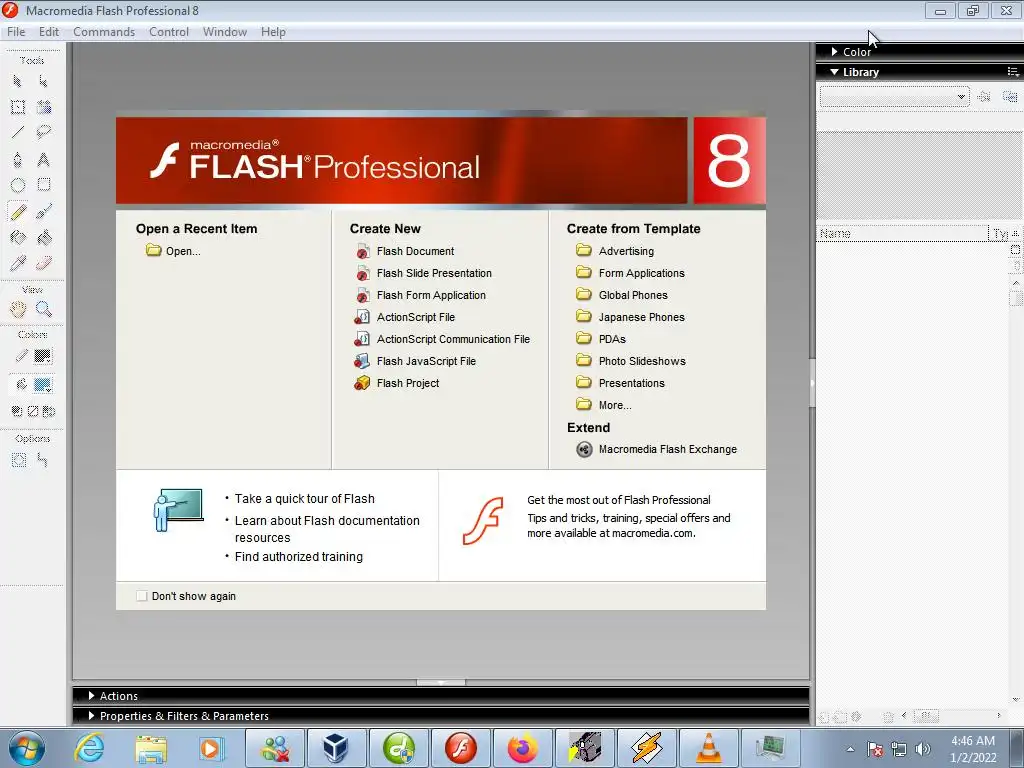Click Take a quick tour of Flash

[x=304, y=498]
